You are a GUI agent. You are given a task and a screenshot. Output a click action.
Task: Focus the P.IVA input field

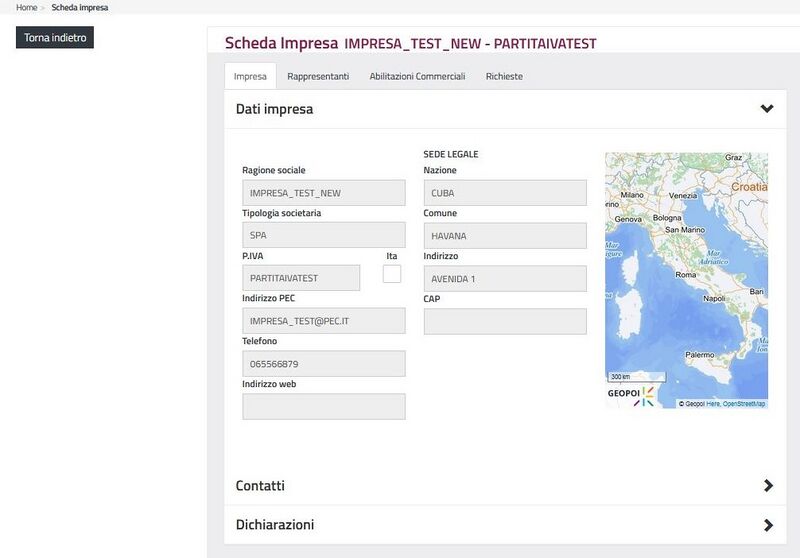301,278
